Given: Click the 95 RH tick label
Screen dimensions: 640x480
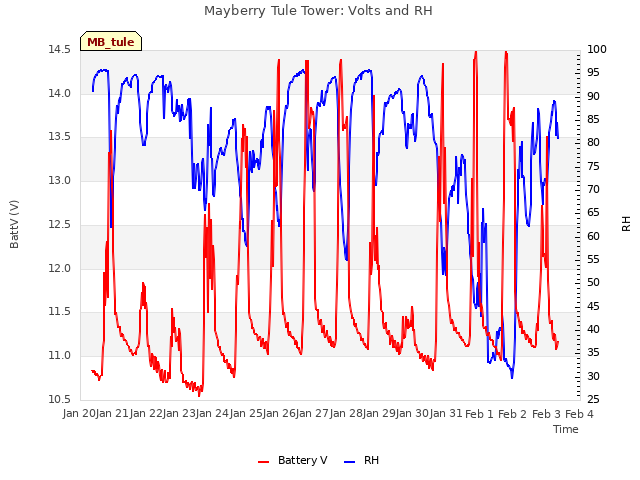Looking at the screenshot, I should tap(593, 73).
